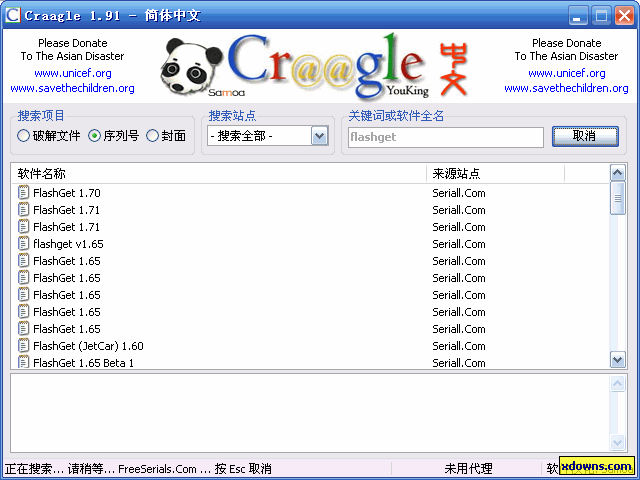Click the 正在搜索 status bar message

138,468
